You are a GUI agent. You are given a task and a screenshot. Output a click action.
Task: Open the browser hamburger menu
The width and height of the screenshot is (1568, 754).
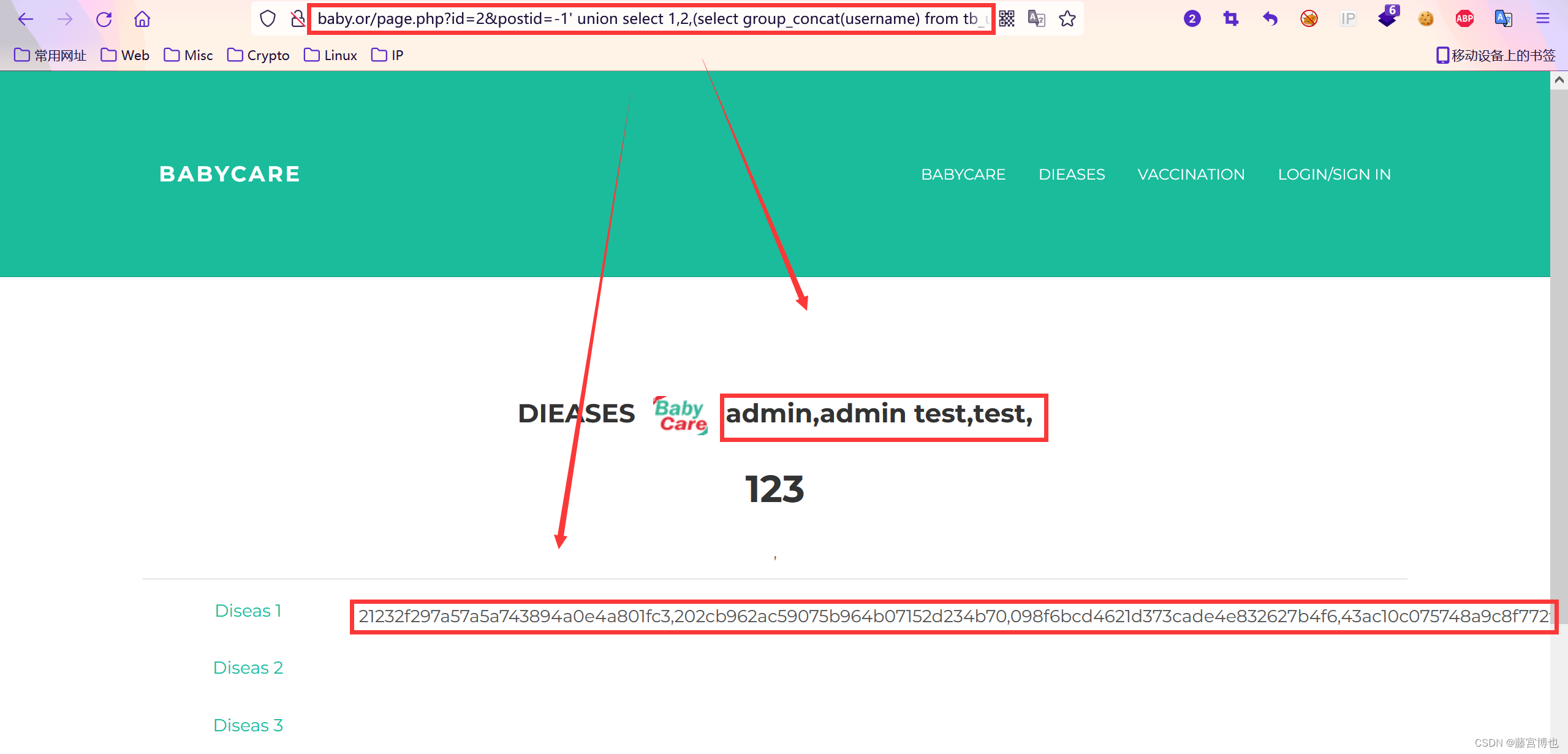pos(1543,19)
